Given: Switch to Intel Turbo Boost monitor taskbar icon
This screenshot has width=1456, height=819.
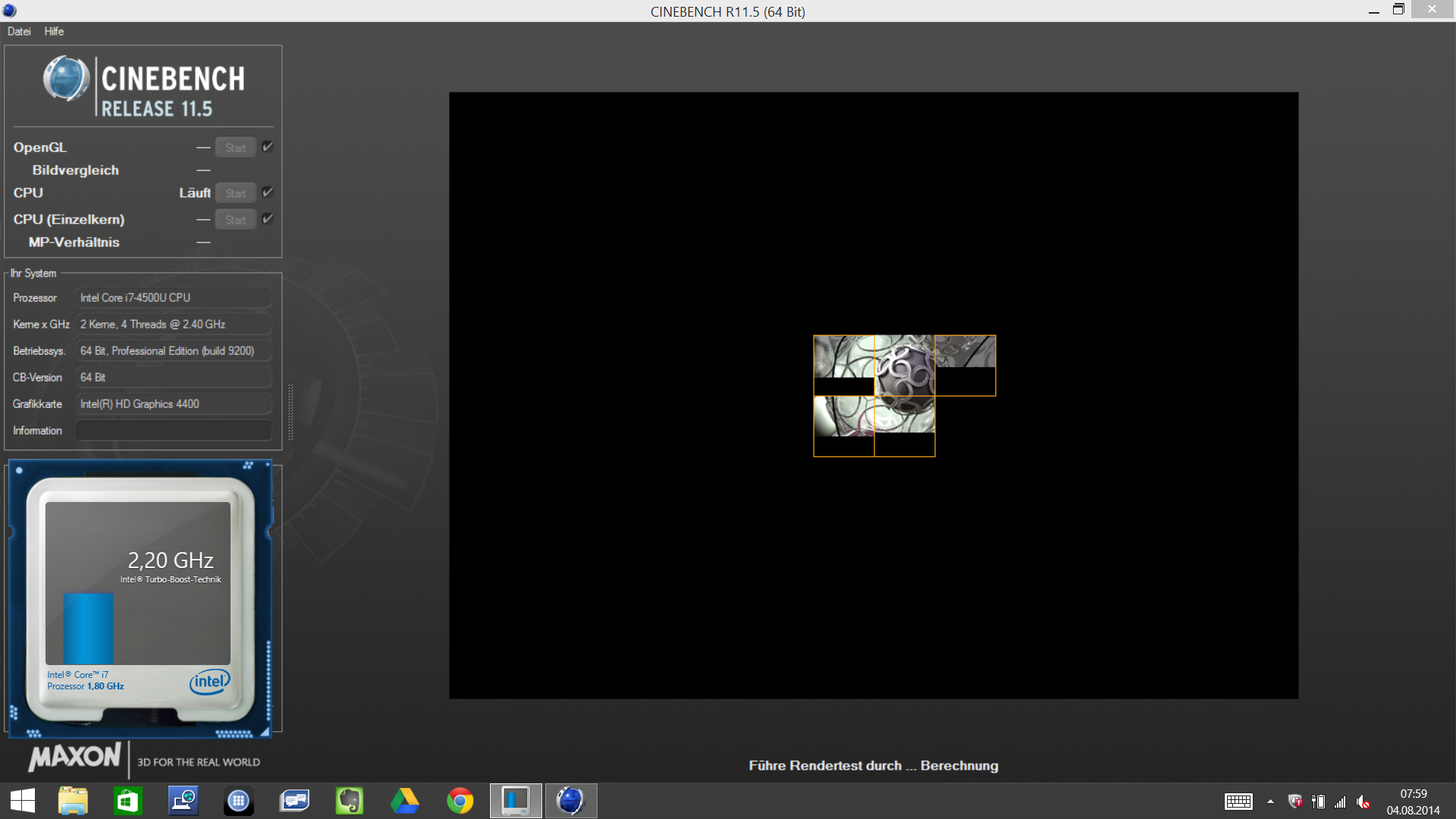Looking at the screenshot, I should tap(516, 801).
